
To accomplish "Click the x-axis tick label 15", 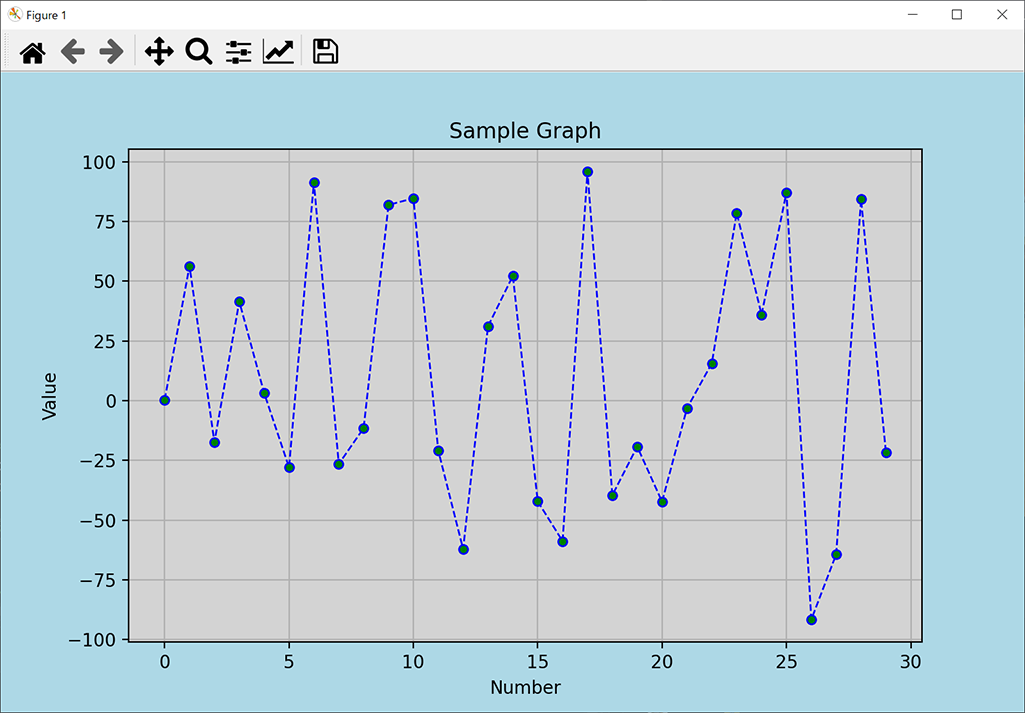I will tap(537, 662).
